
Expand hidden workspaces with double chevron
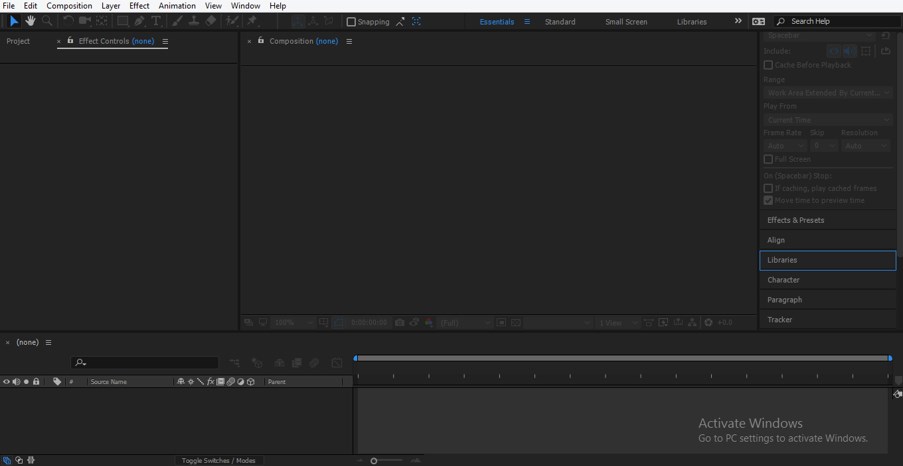tap(738, 21)
